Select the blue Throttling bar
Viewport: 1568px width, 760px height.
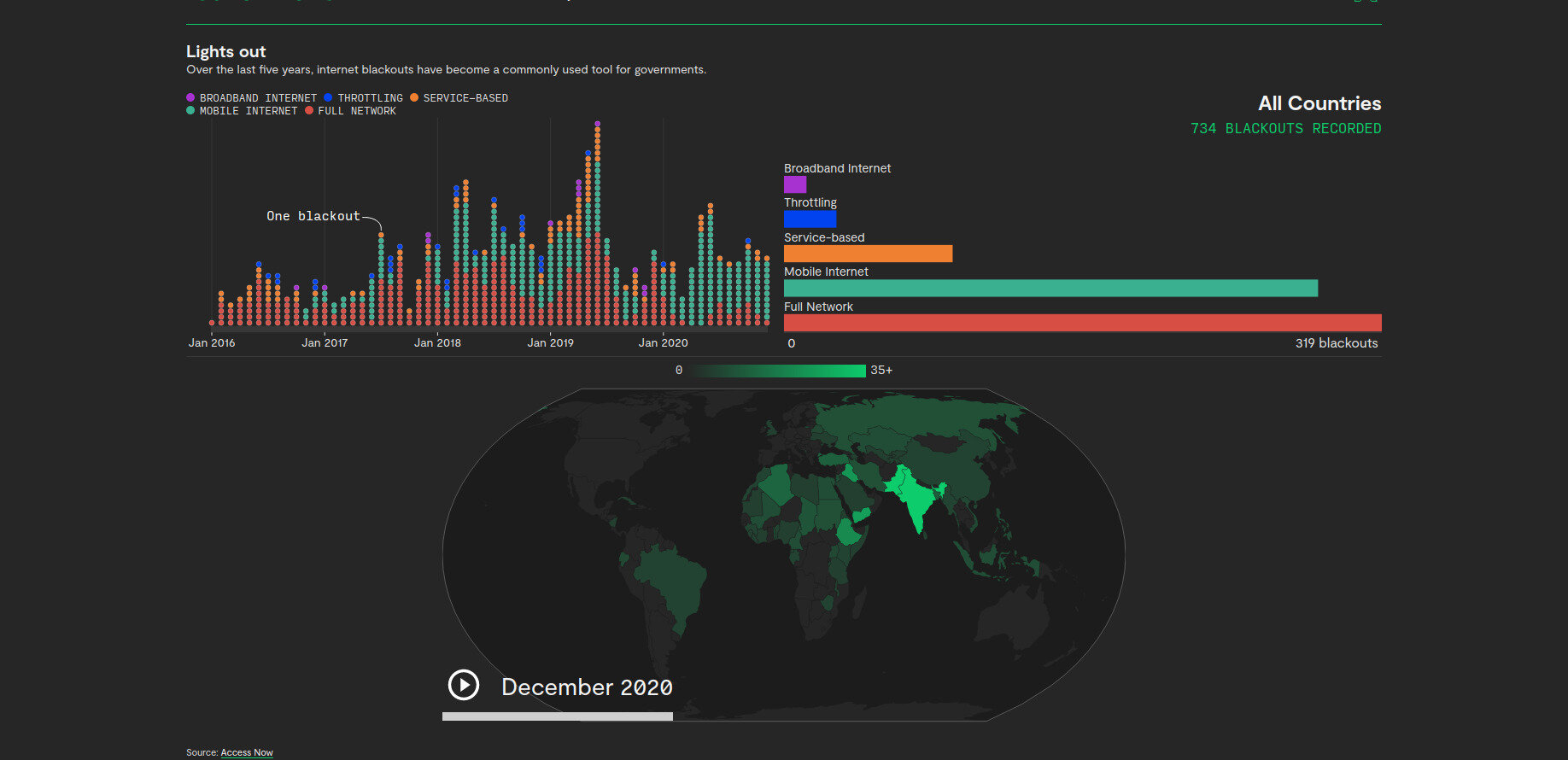pyautogui.click(x=810, y=219)
